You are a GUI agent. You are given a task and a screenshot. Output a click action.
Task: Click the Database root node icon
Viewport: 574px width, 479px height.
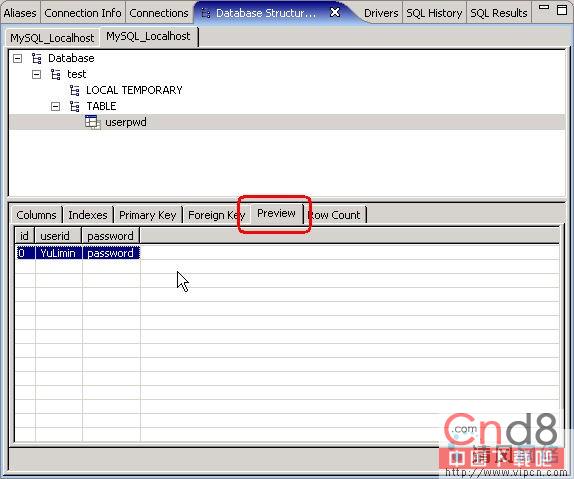point(37,58)
